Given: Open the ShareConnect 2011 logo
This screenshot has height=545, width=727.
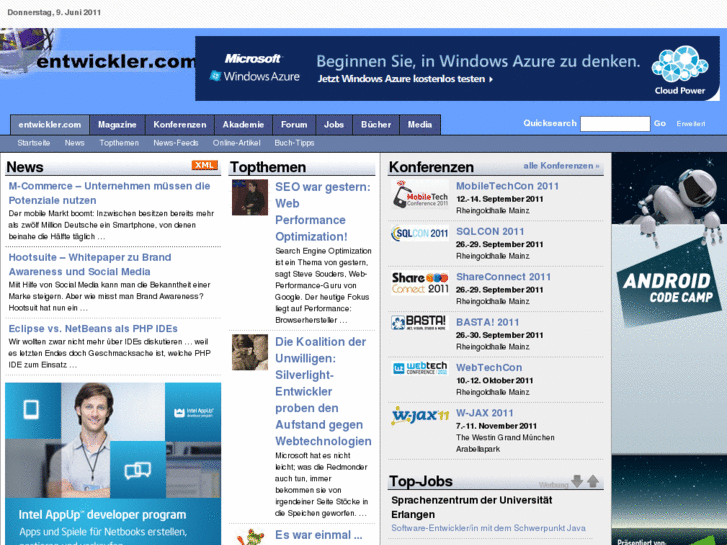Looking at the screenshot, I should [x=419, y=282].
